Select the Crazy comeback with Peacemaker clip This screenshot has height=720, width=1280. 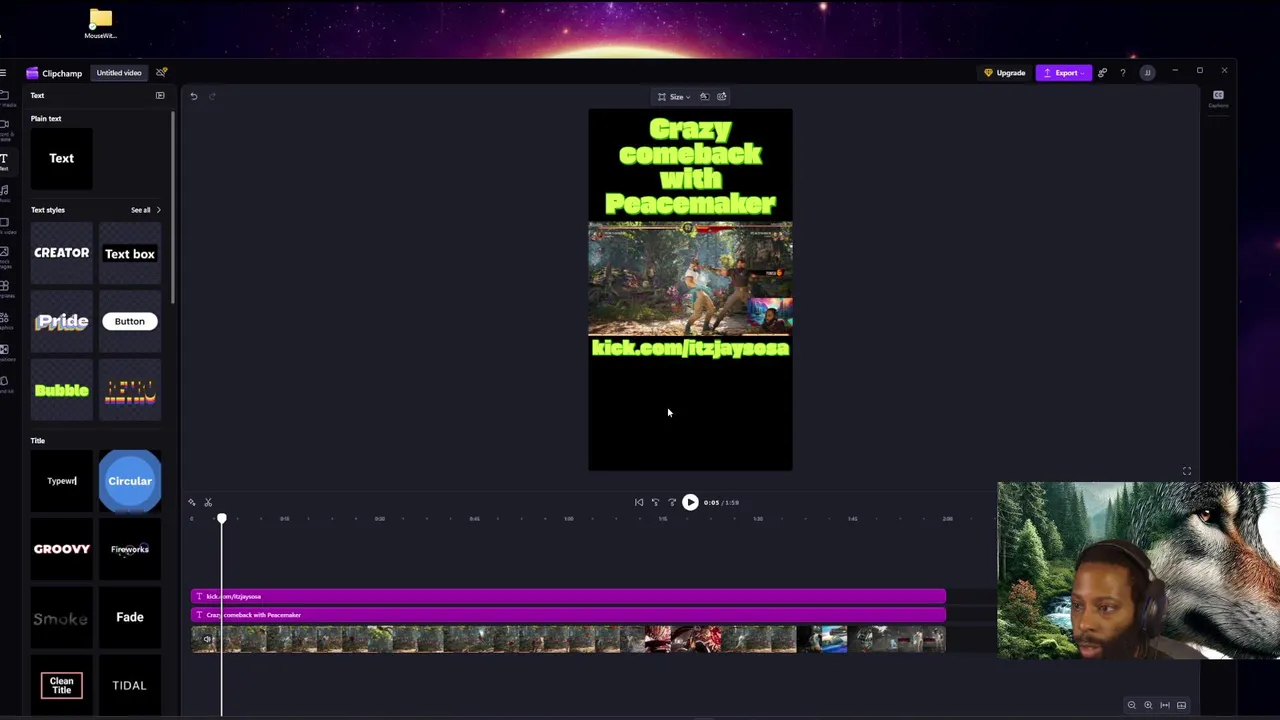tap(568, 614)
